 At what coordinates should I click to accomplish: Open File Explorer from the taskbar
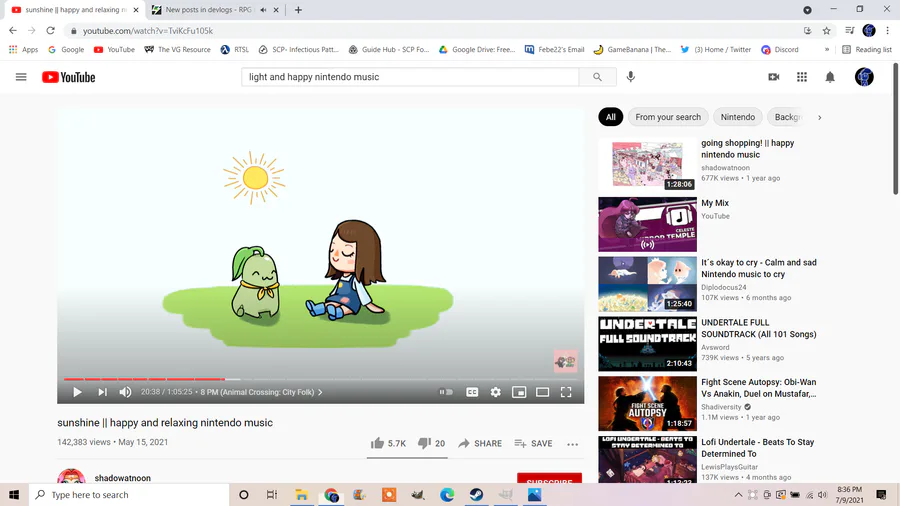tap(301, 495)
